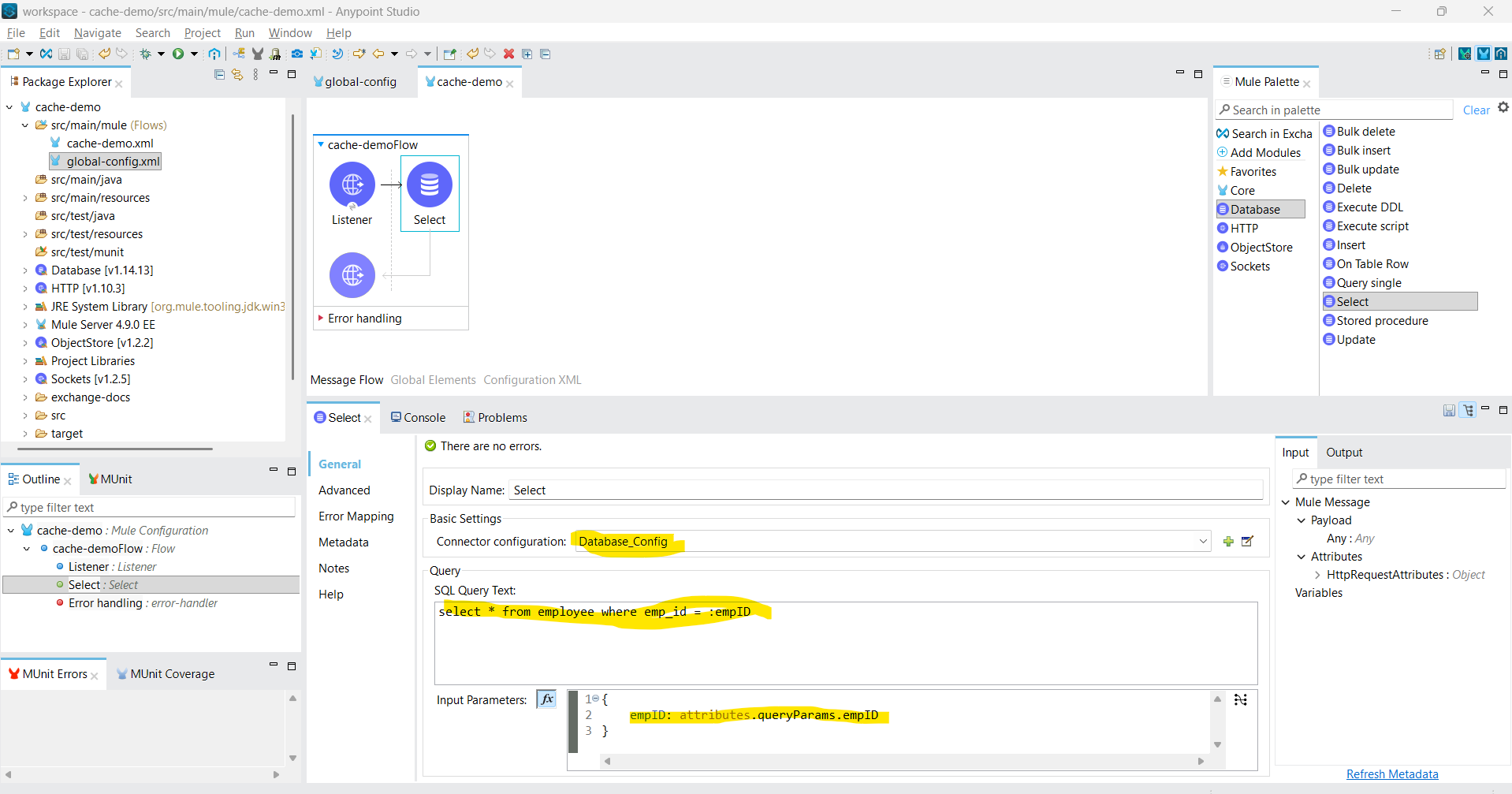Screen dimensions: 1512x794
Task: Collapse the Payload node in Input metadata
Action: 1302,520
